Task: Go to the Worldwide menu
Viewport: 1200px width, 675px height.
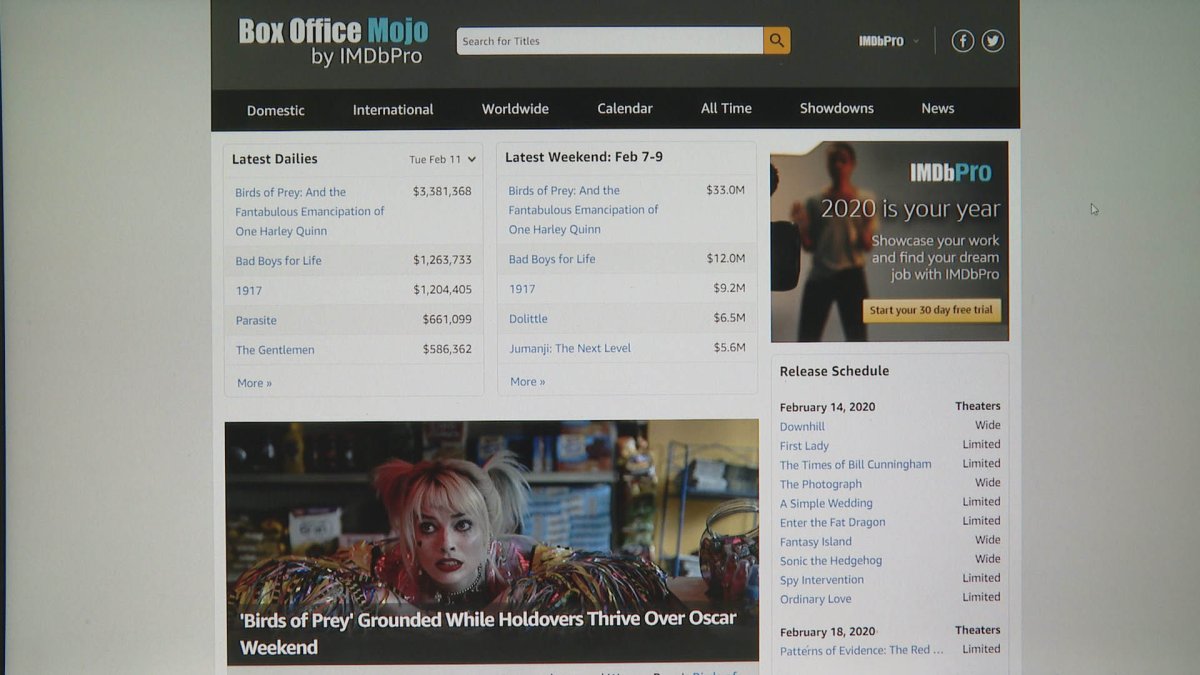Action: pos(515,109)
